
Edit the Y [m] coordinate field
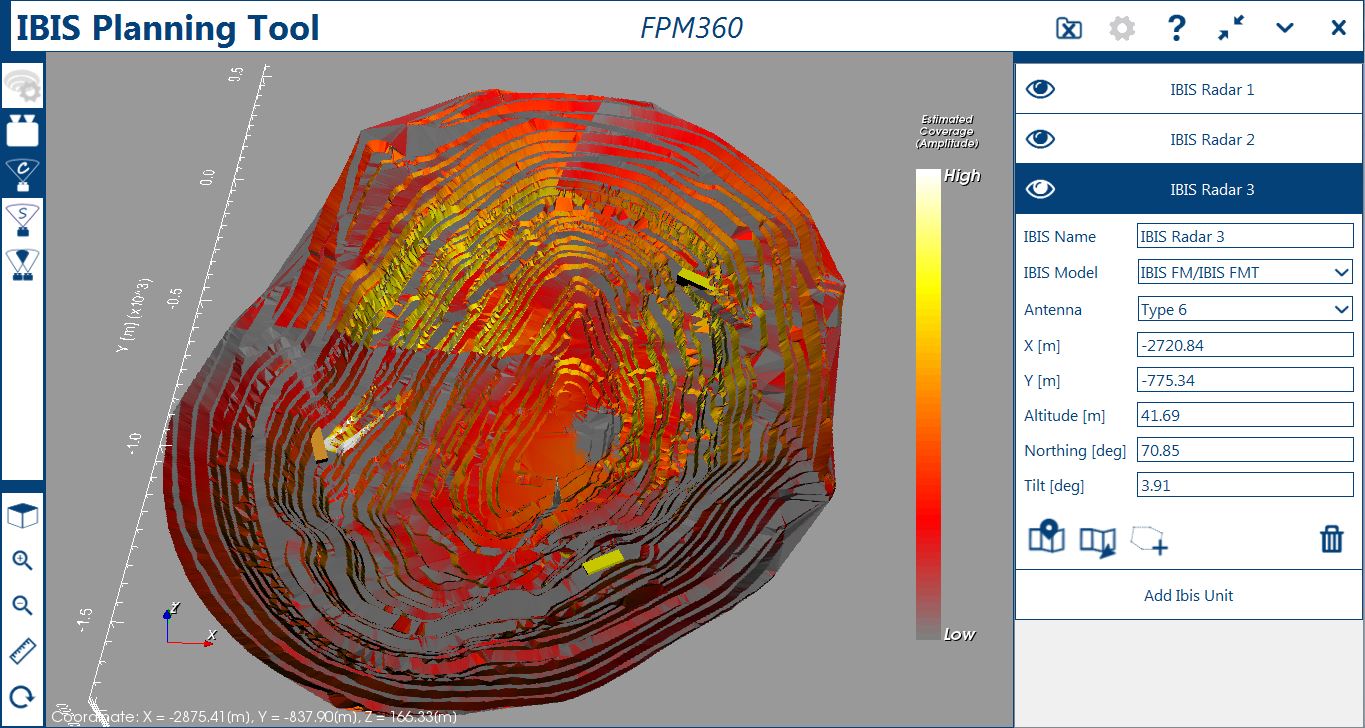1246,380
